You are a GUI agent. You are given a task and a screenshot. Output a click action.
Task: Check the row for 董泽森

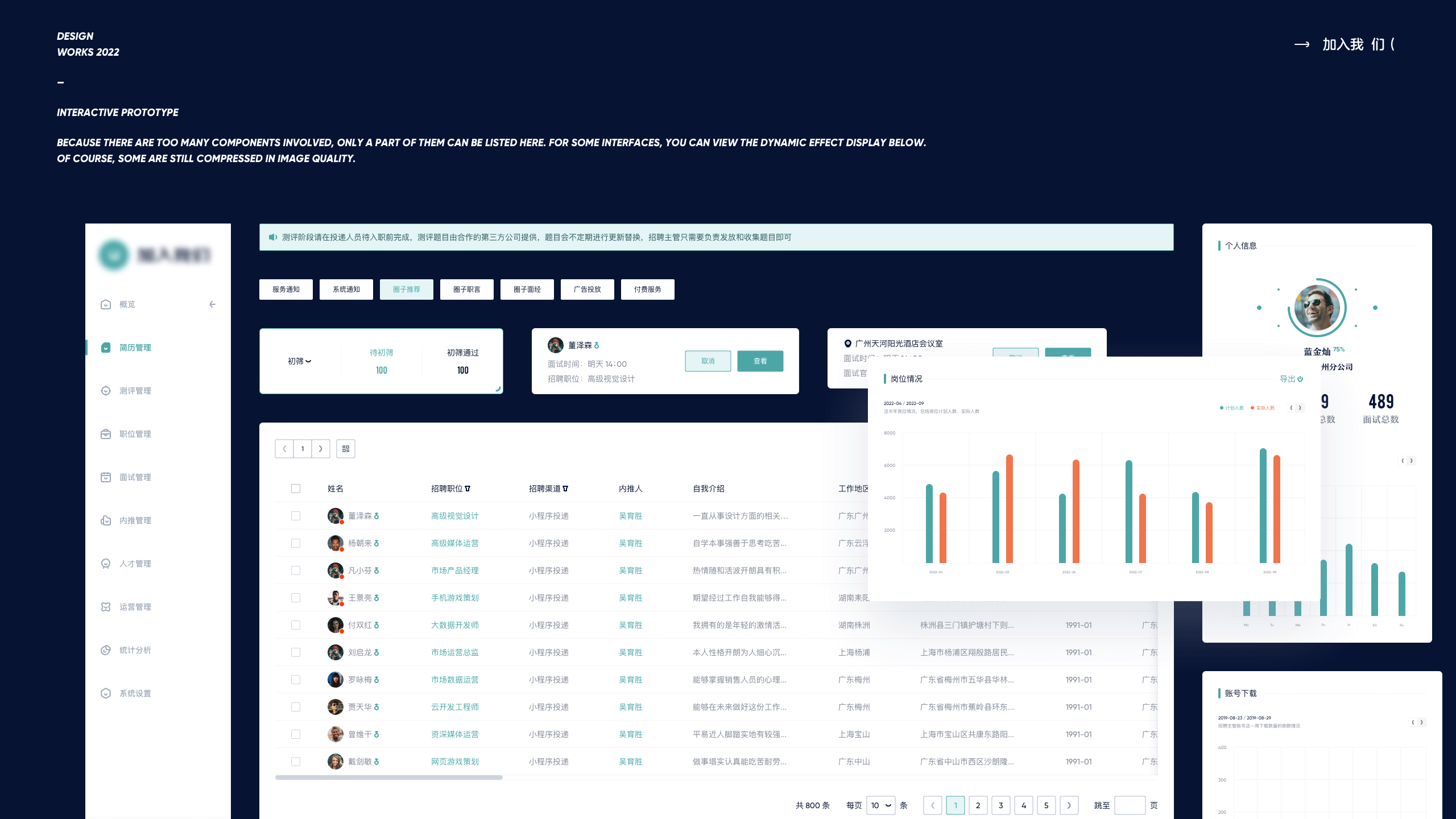click(296, 516)
